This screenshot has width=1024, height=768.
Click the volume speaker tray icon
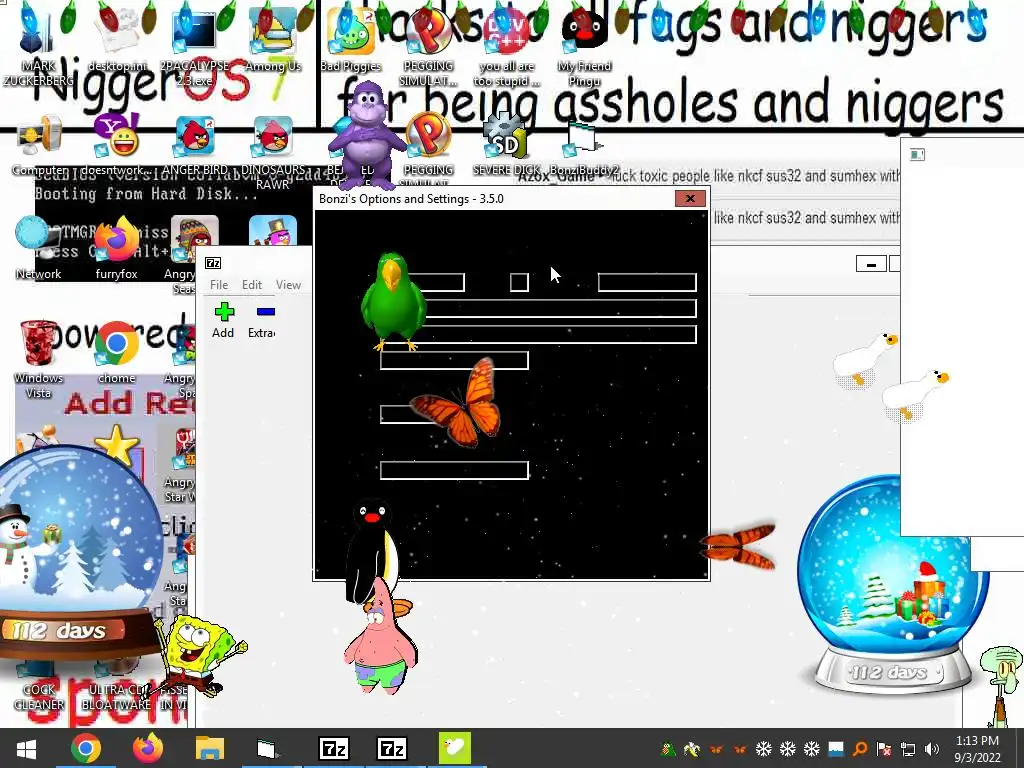pyautogui.click(x=932, y=749)
